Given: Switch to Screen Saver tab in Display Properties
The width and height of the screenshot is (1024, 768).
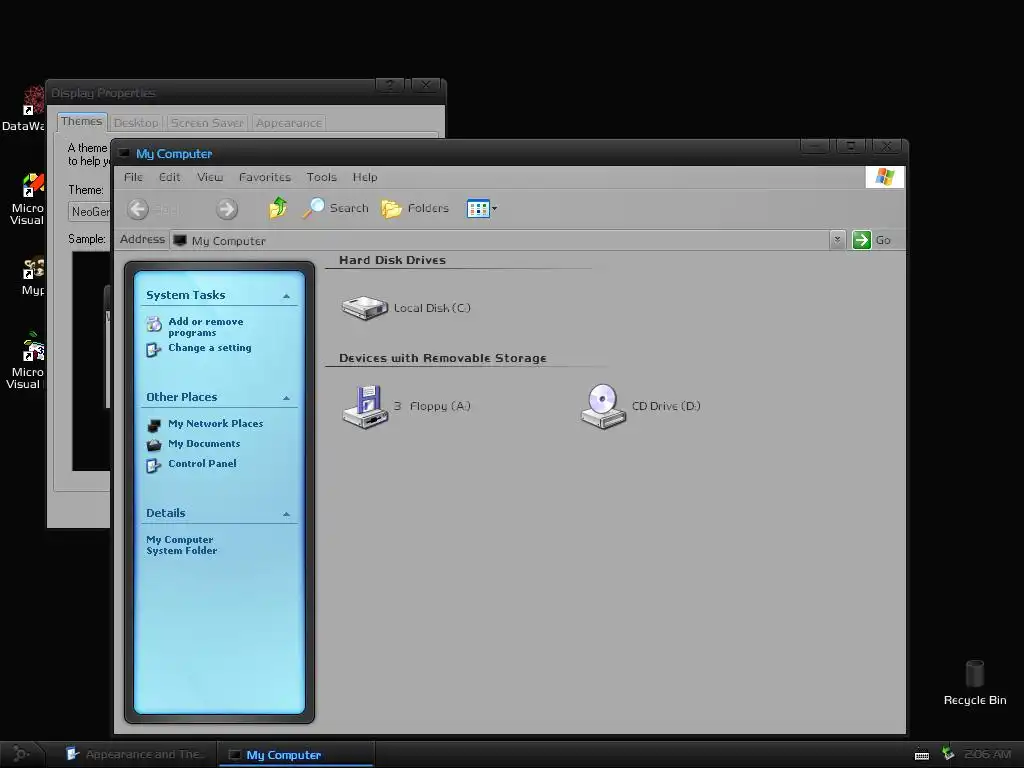Looking at the screenshot, I should tap(207, 123).
